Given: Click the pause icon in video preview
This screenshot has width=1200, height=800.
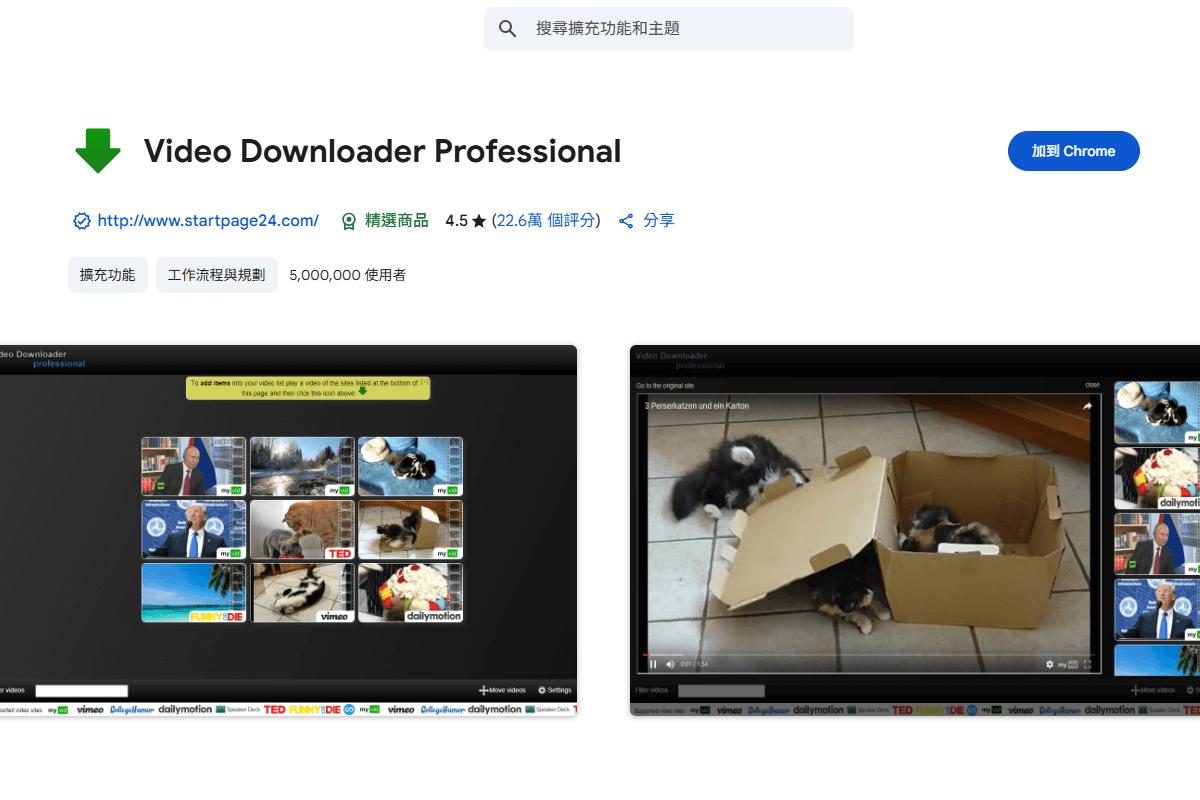Looking at the screenshot, I should [x=654, y=664].
